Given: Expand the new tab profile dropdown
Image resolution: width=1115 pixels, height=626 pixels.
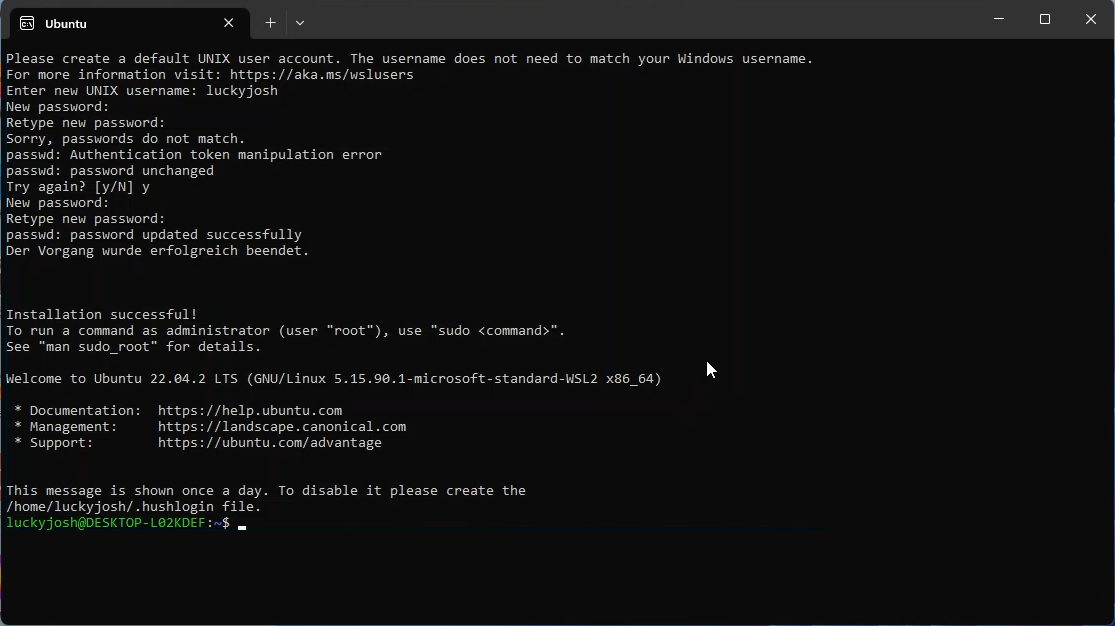Looking at the screenshot, I should (300, 23).
